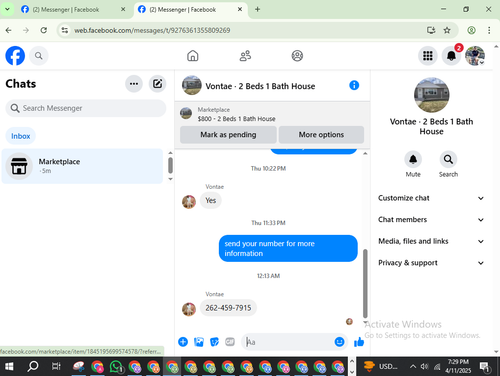The image size is (500, 376).
Task: Expand Privacy & support section
Action: [x=431, y=263]
